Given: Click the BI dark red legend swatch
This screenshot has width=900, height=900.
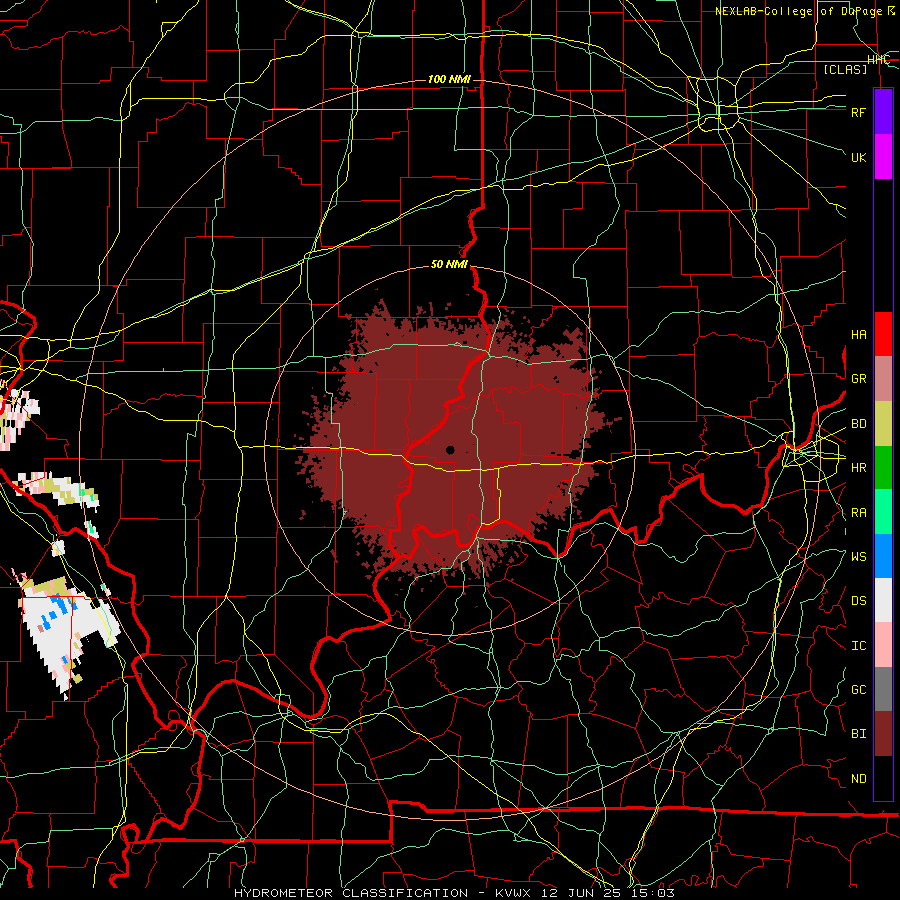Looking at the screenshot, I should tap(883, 734).
